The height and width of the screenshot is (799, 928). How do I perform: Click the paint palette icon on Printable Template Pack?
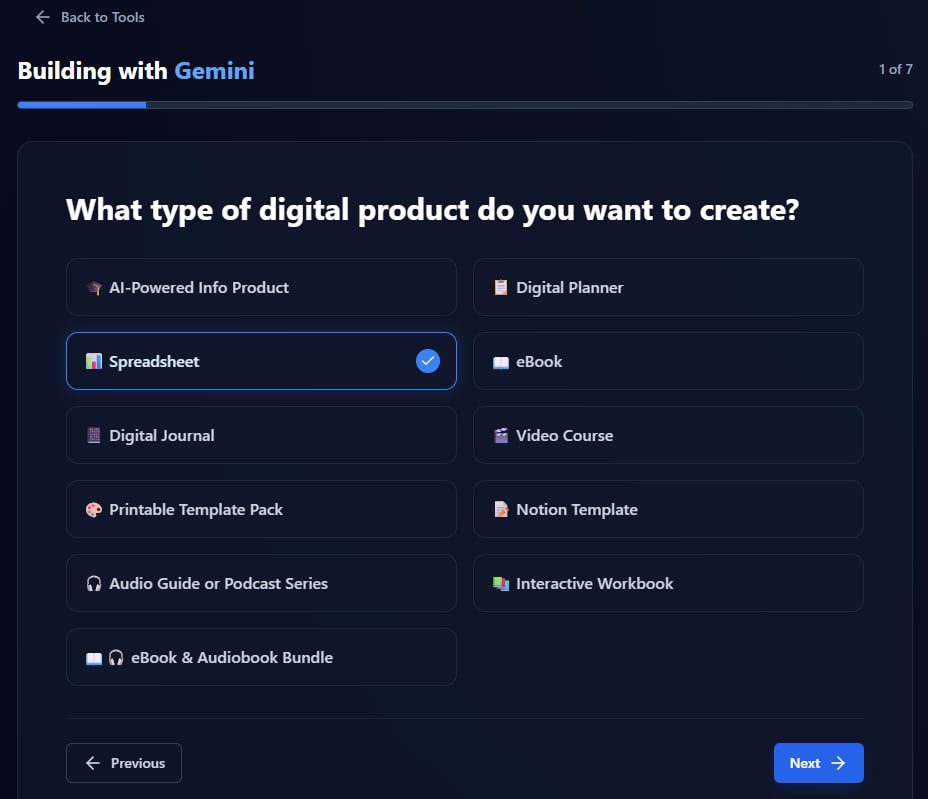(94, 510)
